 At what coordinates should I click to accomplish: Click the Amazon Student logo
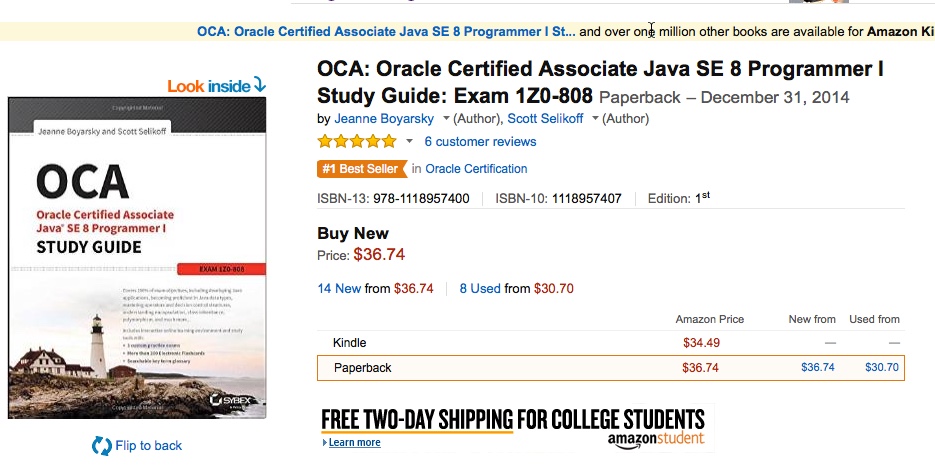(x=655, y=438)
